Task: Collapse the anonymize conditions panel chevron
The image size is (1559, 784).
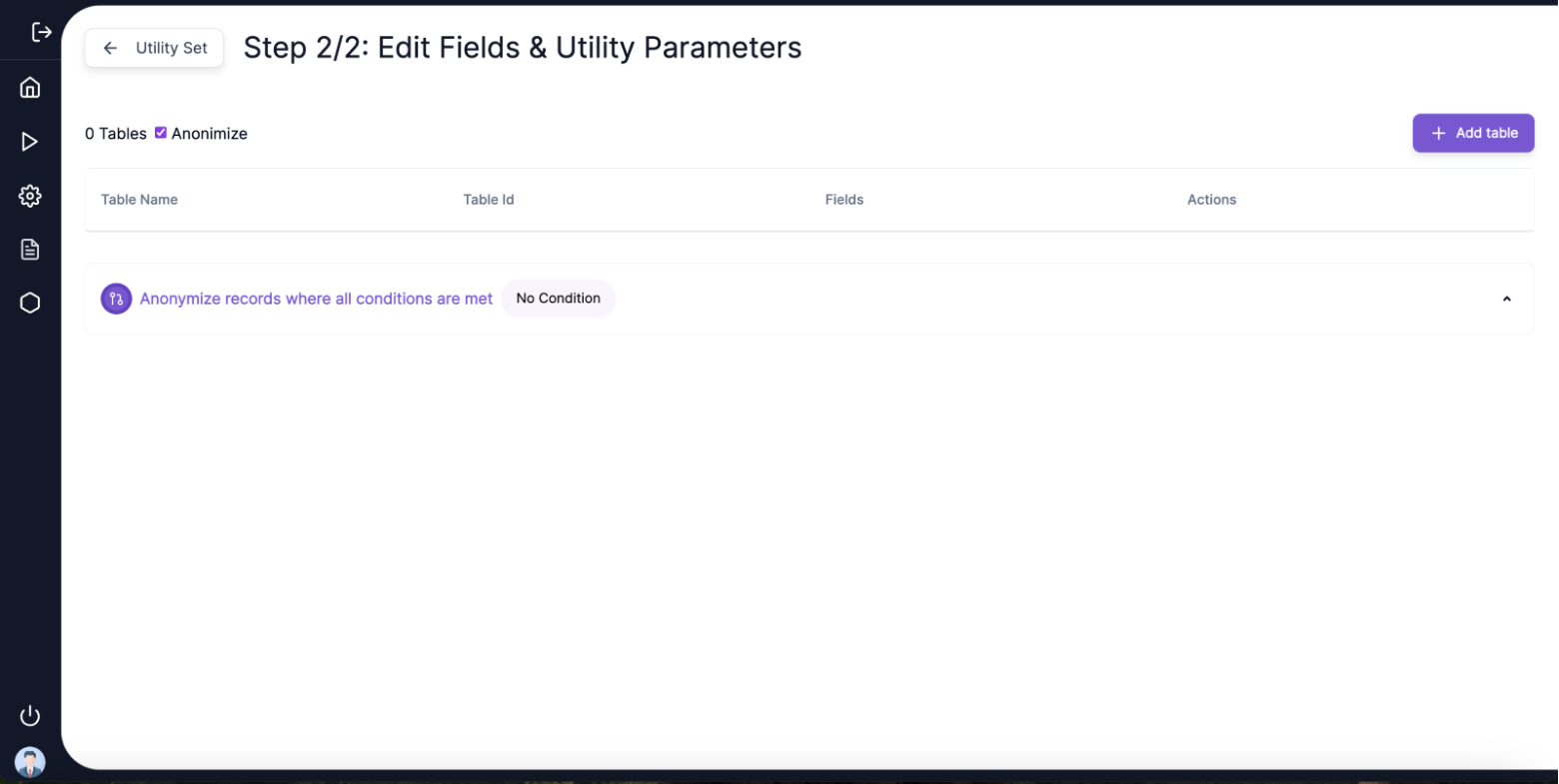Action: click(1506, 299)
